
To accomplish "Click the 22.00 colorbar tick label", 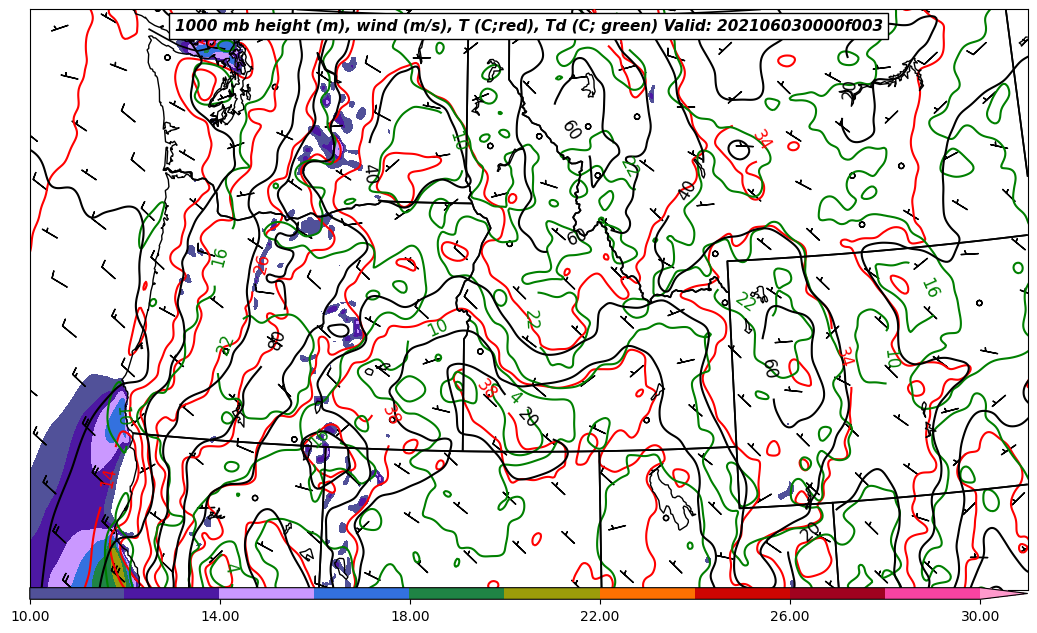I will pyautogui.click(x=600, y=616).
